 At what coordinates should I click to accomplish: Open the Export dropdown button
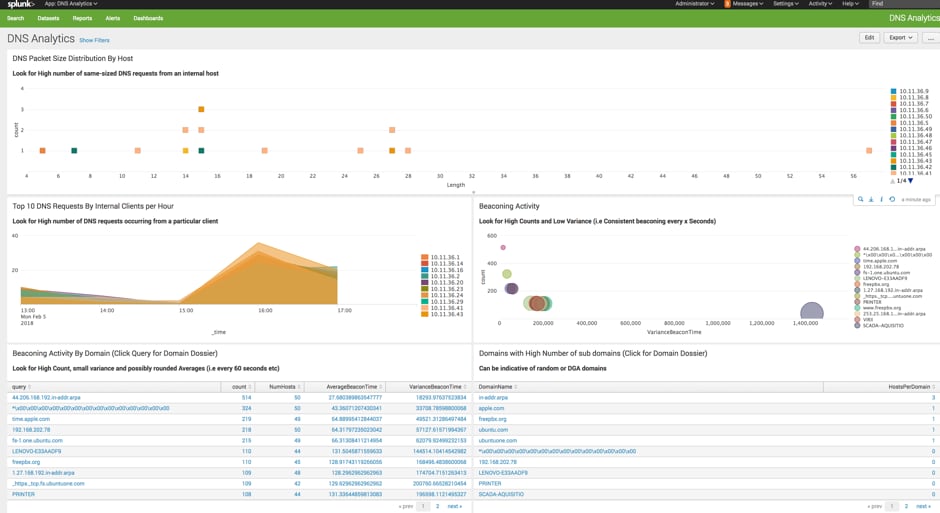[x=900, y=38]
